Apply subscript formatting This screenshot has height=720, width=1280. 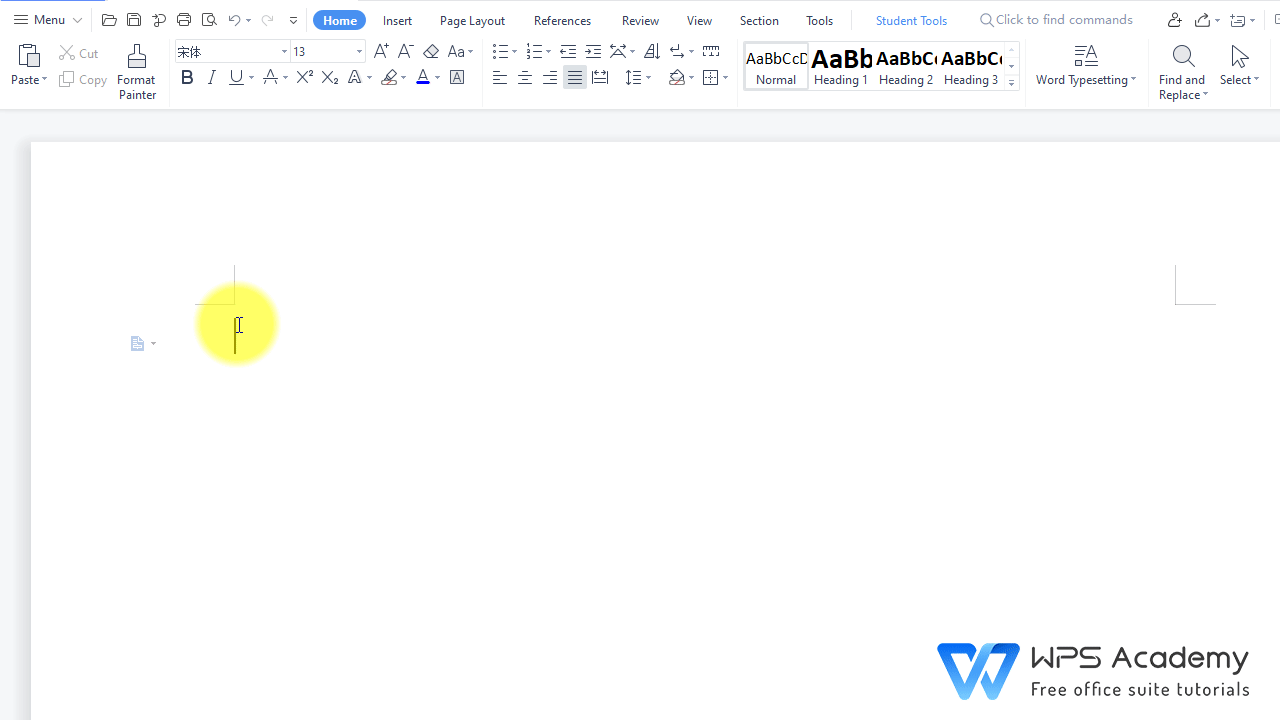coord(329,77)
